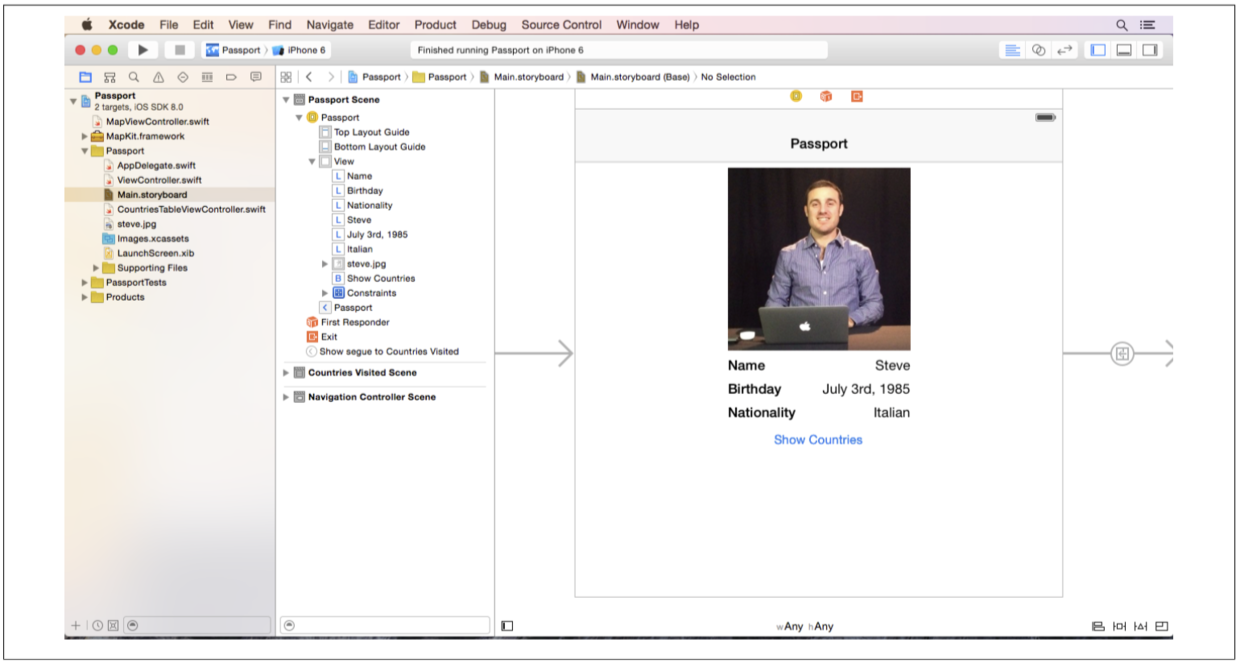The height and width of the screenshot is (663, 1240).
Task: Toggle the Debug area panel
Action: pyautogui.click(x=1124, y=50)
